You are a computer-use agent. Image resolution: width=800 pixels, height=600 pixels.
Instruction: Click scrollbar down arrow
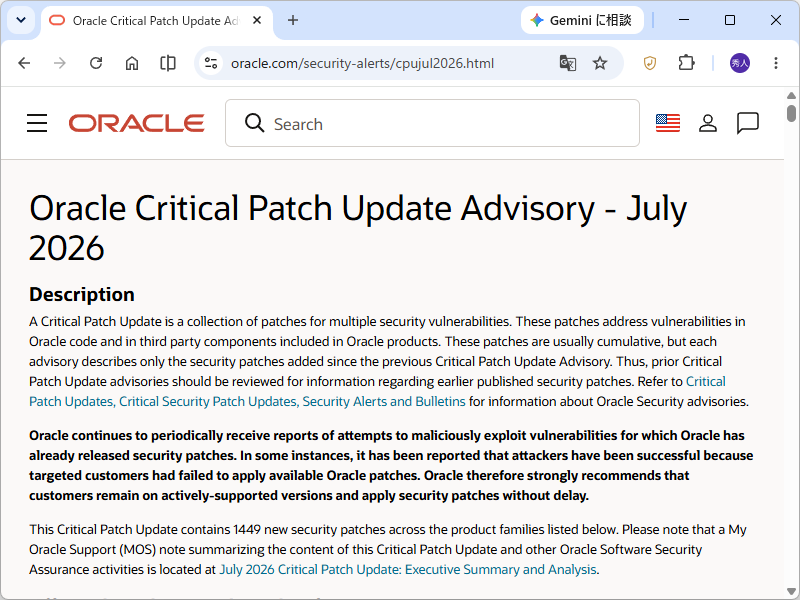(x=791, y=591)
